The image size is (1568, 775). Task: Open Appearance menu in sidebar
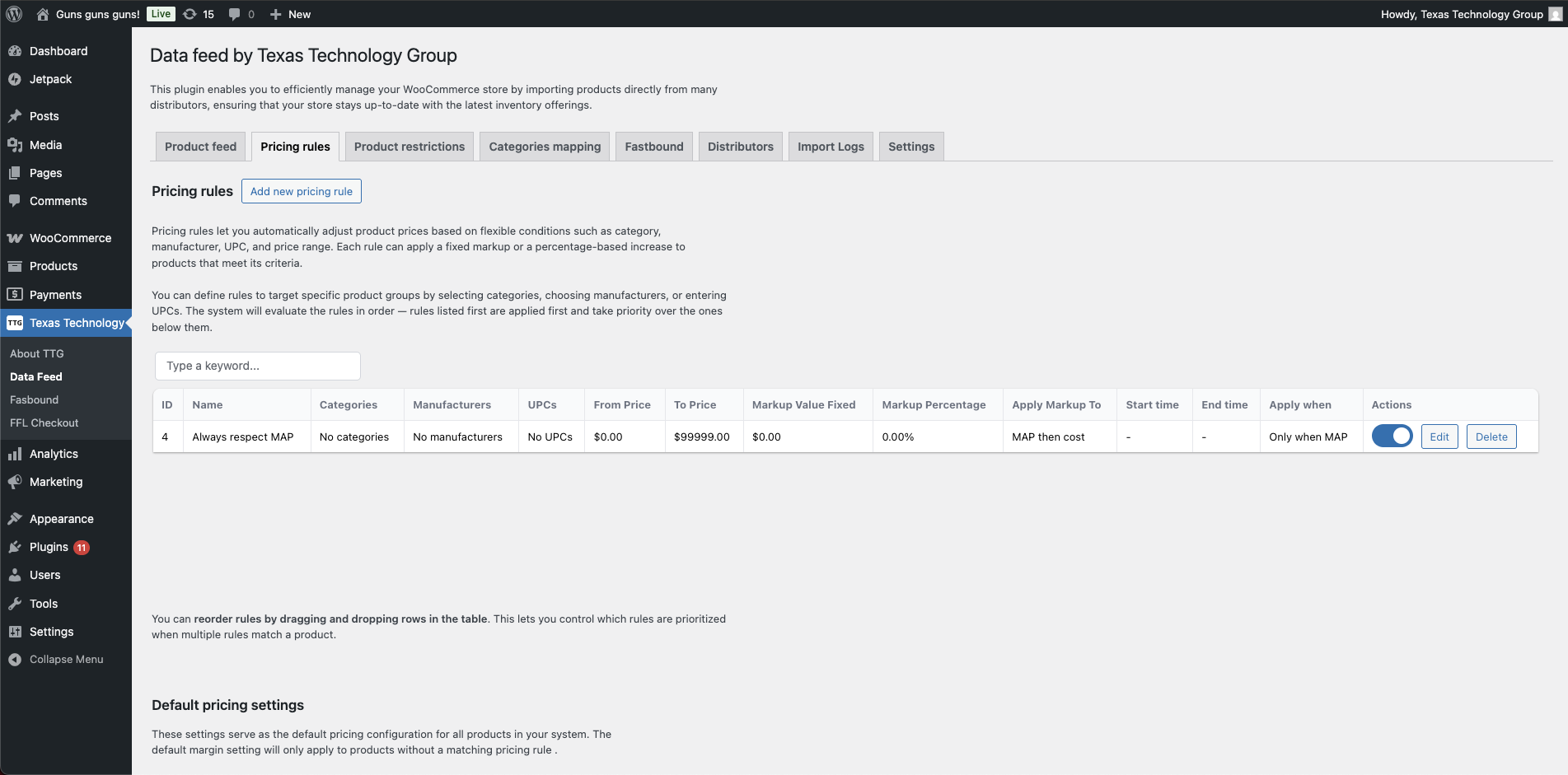(x=61, y=519)
